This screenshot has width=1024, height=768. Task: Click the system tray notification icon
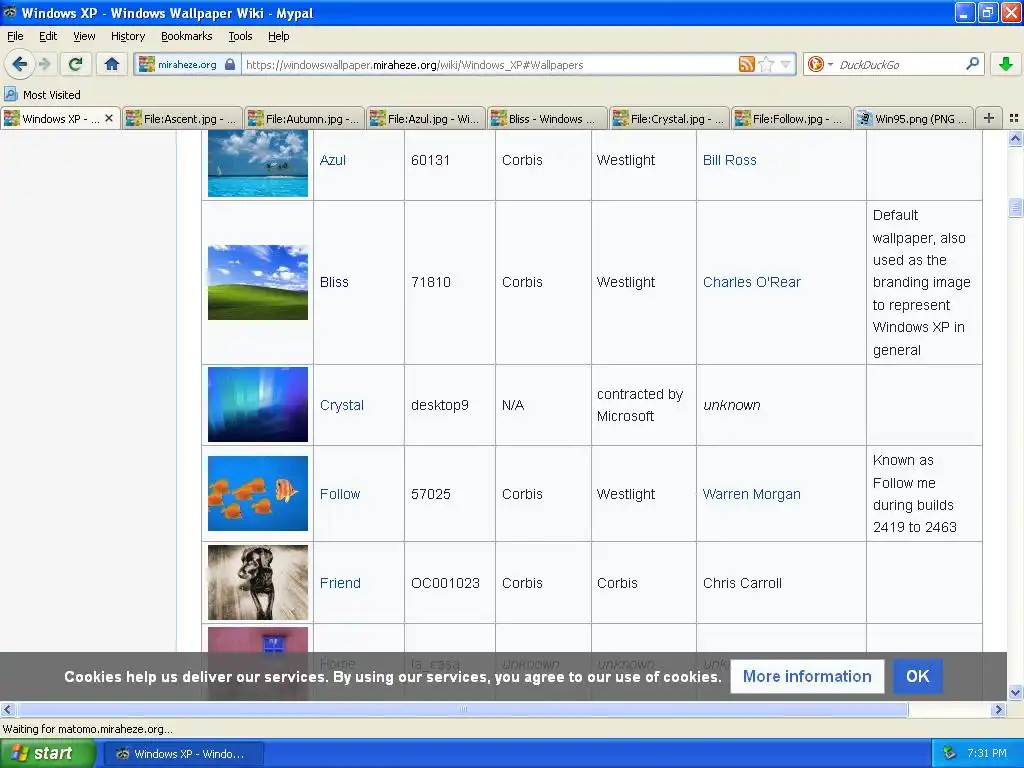950,754
